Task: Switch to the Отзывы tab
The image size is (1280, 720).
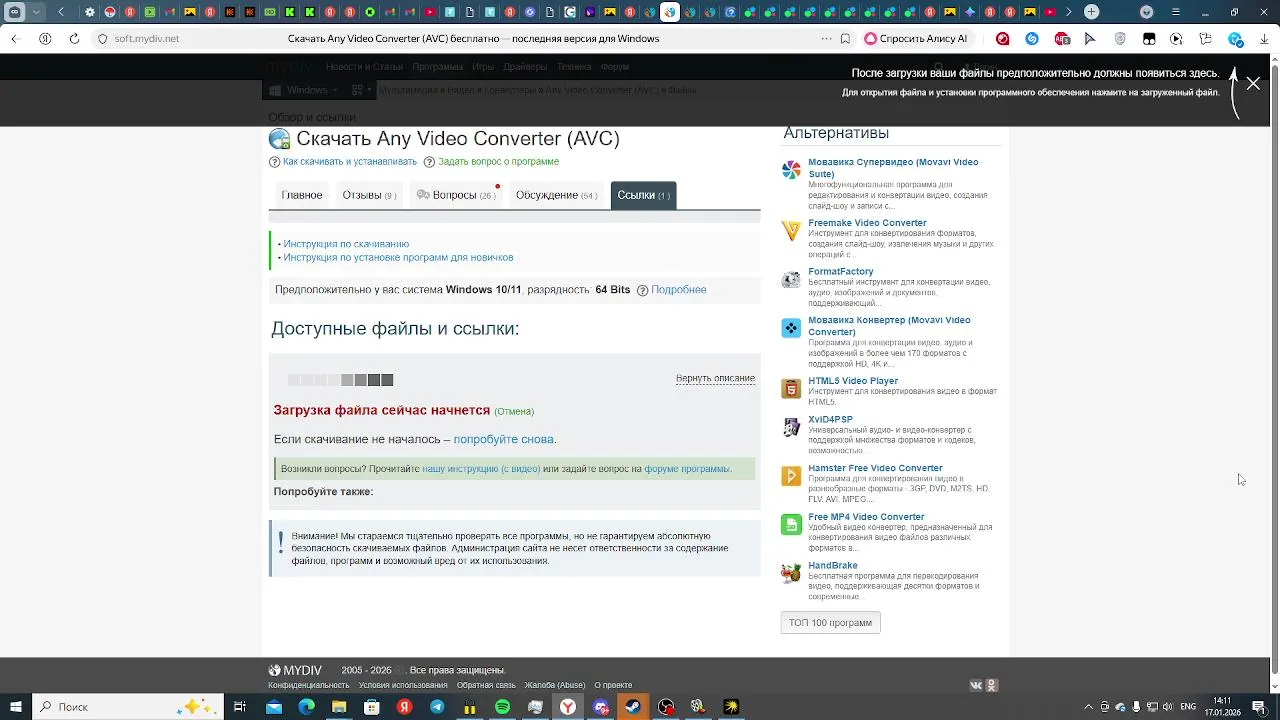Action: tap(369, 195)
